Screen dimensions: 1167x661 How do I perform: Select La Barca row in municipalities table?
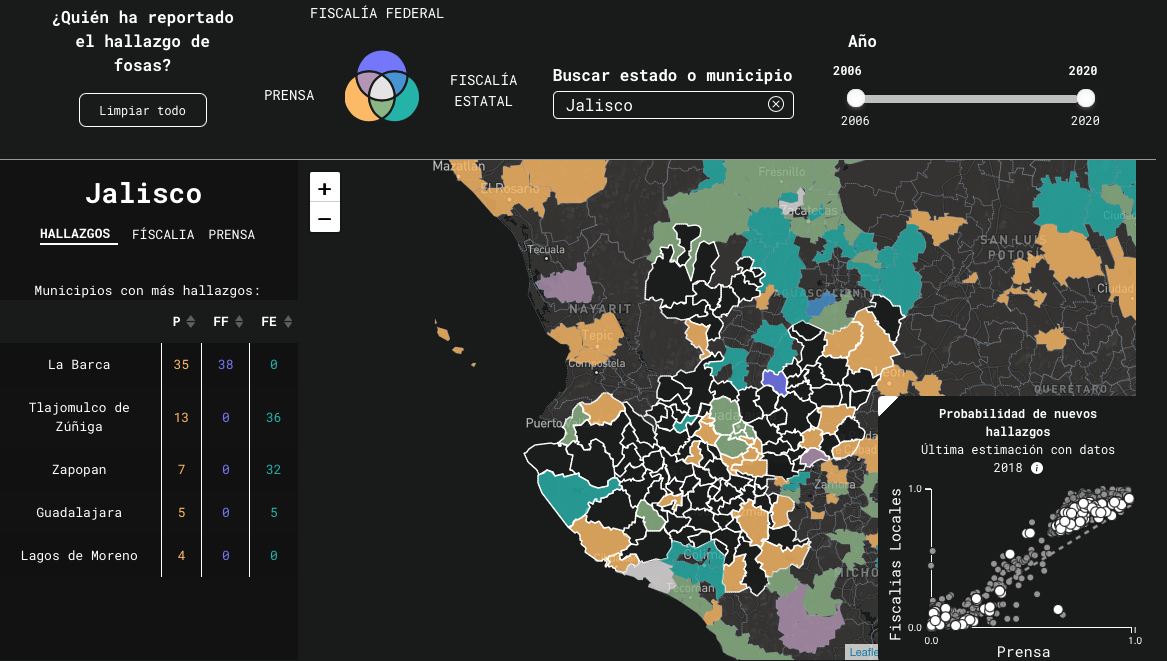tap(79, 365)
